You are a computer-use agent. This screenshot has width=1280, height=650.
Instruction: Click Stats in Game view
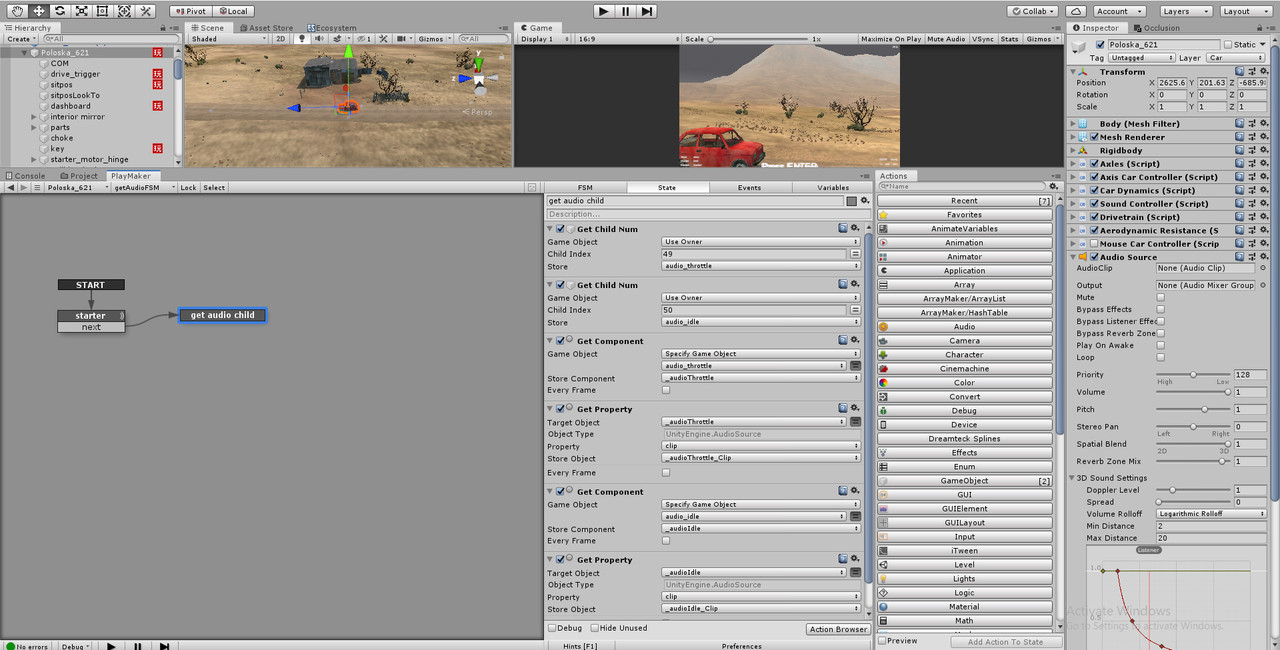point(1010,39)
